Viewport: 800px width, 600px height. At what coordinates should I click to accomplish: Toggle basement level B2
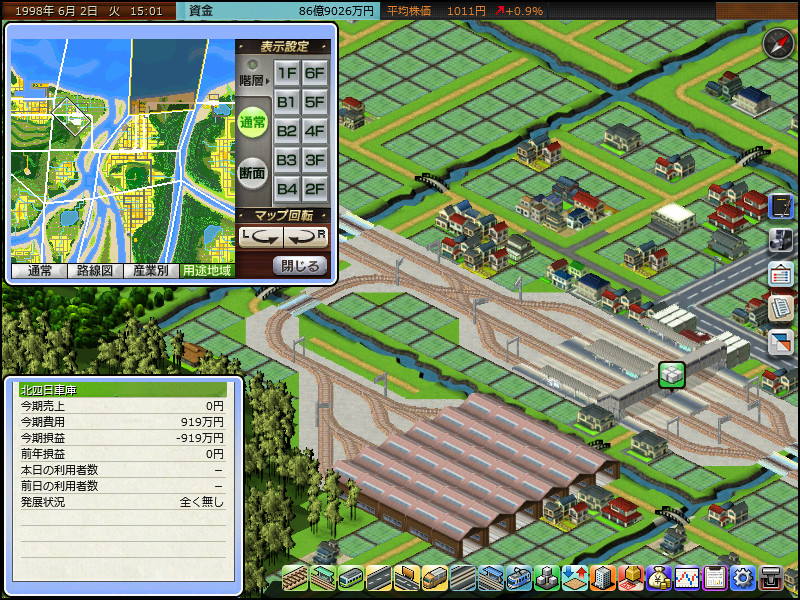point(287,131)
